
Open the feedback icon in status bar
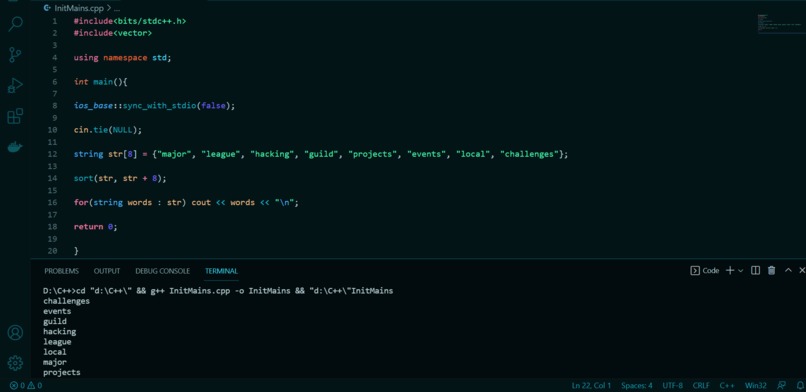pyautogui.click(x=781, y=385)
